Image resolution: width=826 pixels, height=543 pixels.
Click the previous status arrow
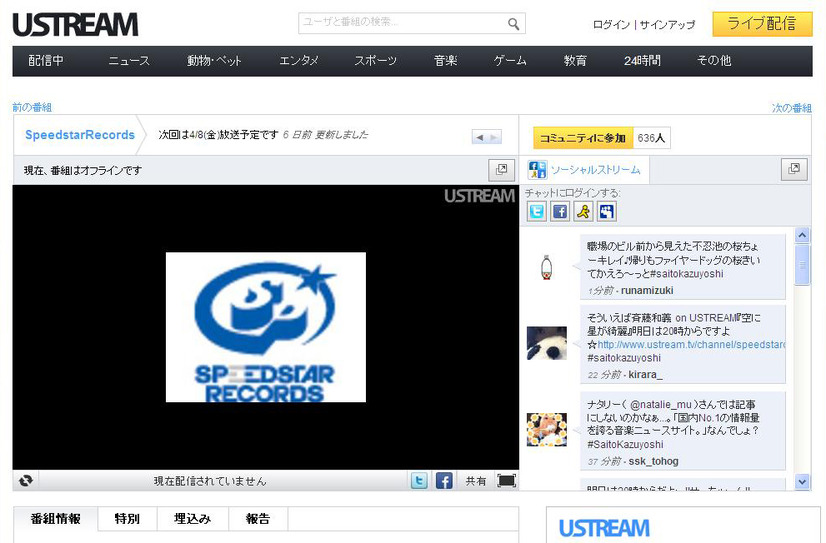pos(479,137)
